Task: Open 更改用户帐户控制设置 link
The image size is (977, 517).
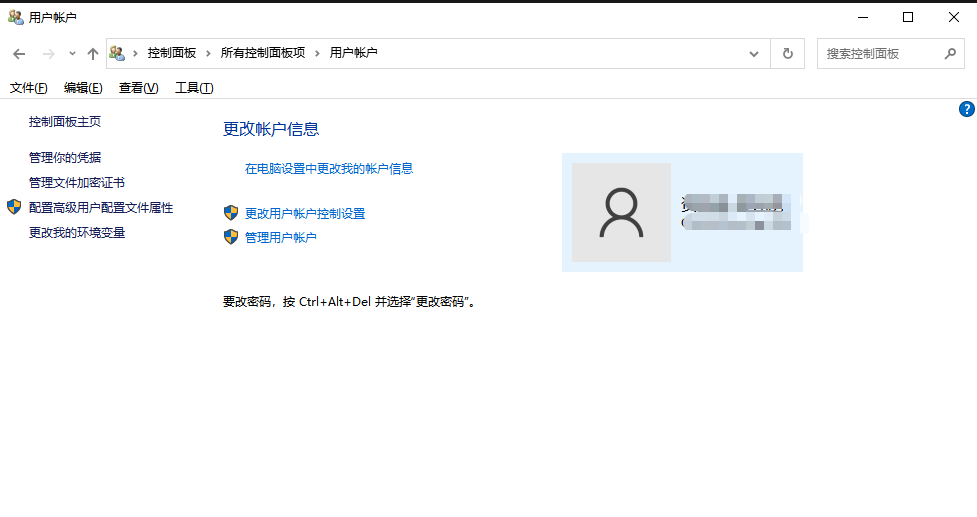Action: 305,214
